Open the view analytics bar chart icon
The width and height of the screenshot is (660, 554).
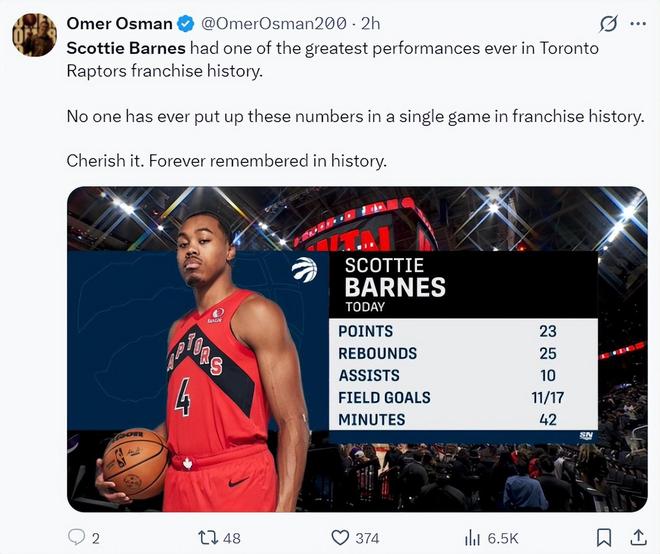click(473, 538)
